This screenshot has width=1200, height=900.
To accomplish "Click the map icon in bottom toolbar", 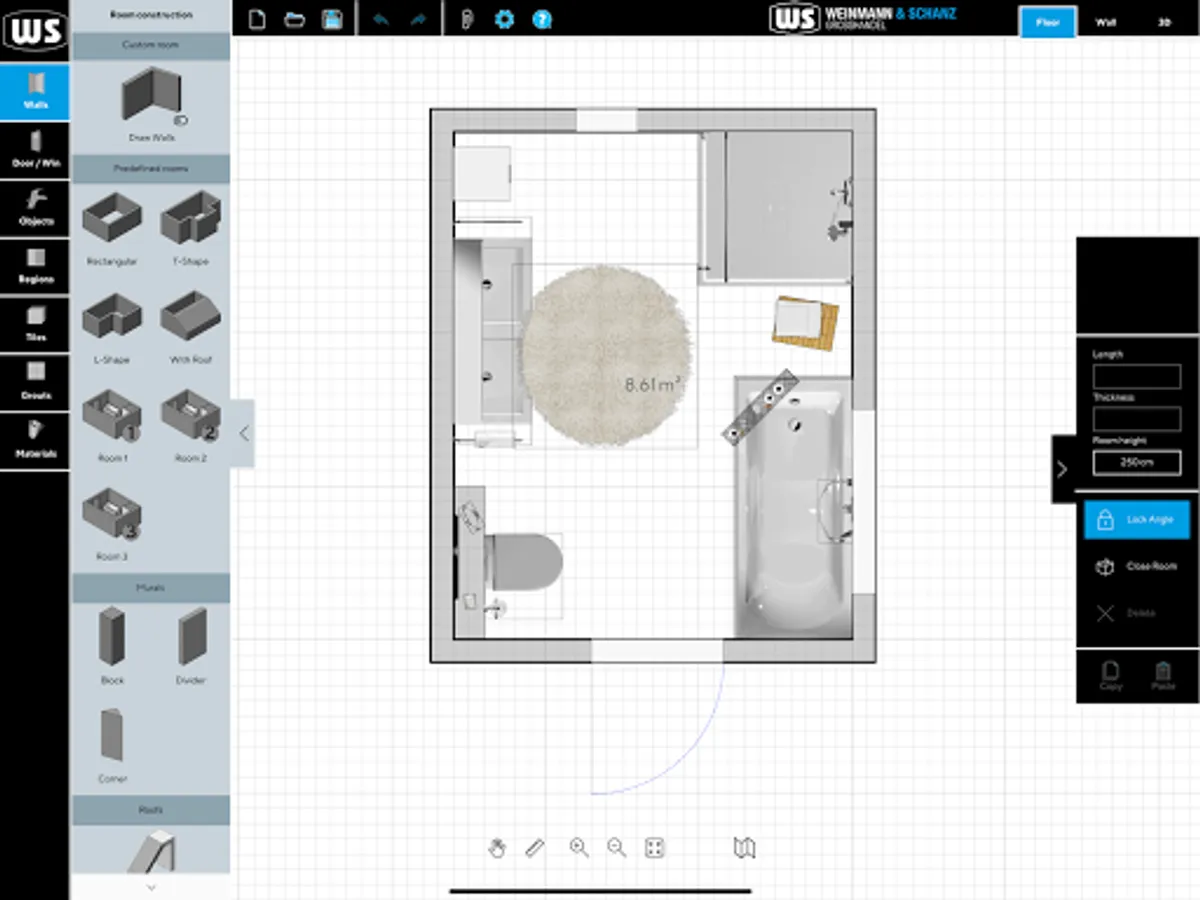I will pyautogui.click(x=743, y=848).
